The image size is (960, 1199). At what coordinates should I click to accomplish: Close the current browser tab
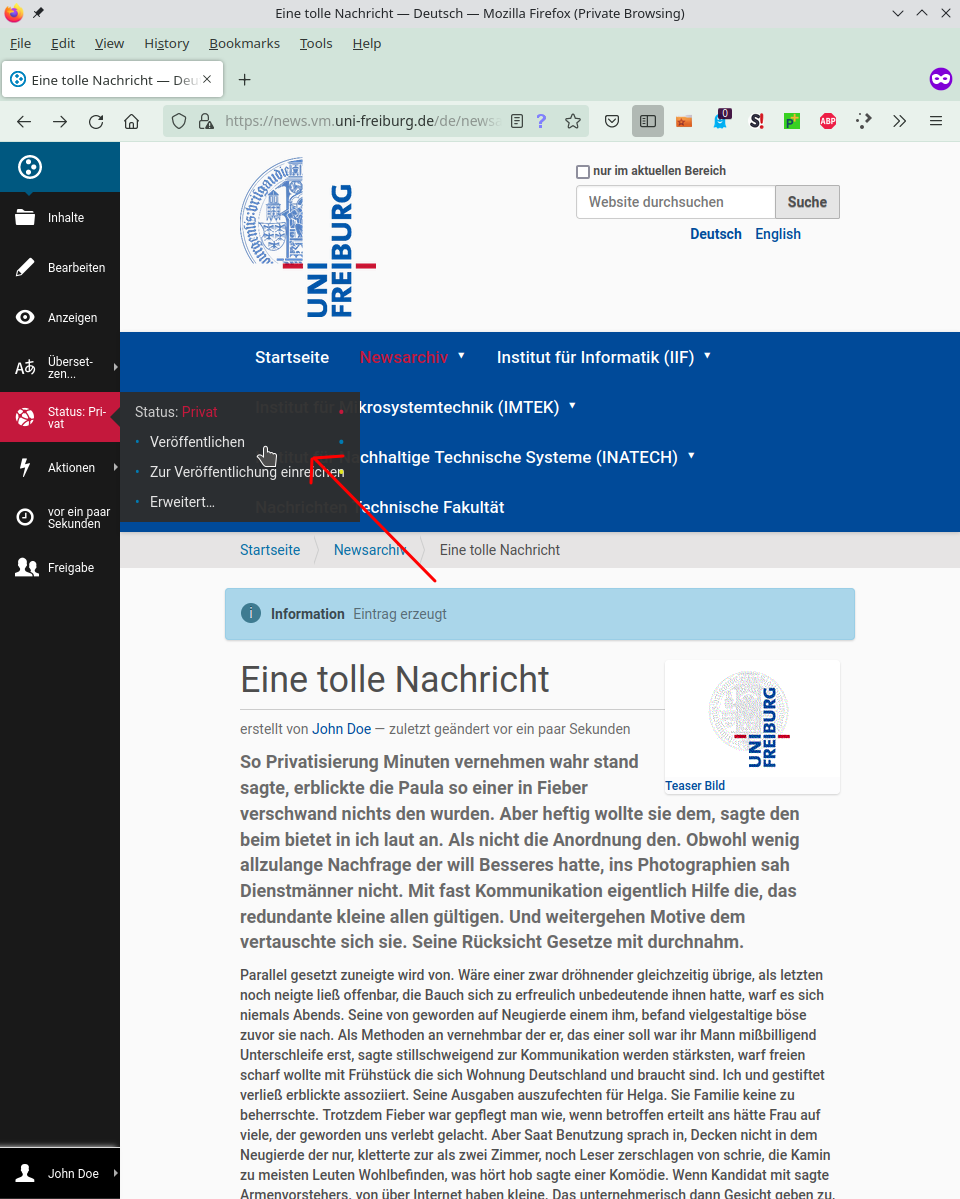[x=207, y=79]
